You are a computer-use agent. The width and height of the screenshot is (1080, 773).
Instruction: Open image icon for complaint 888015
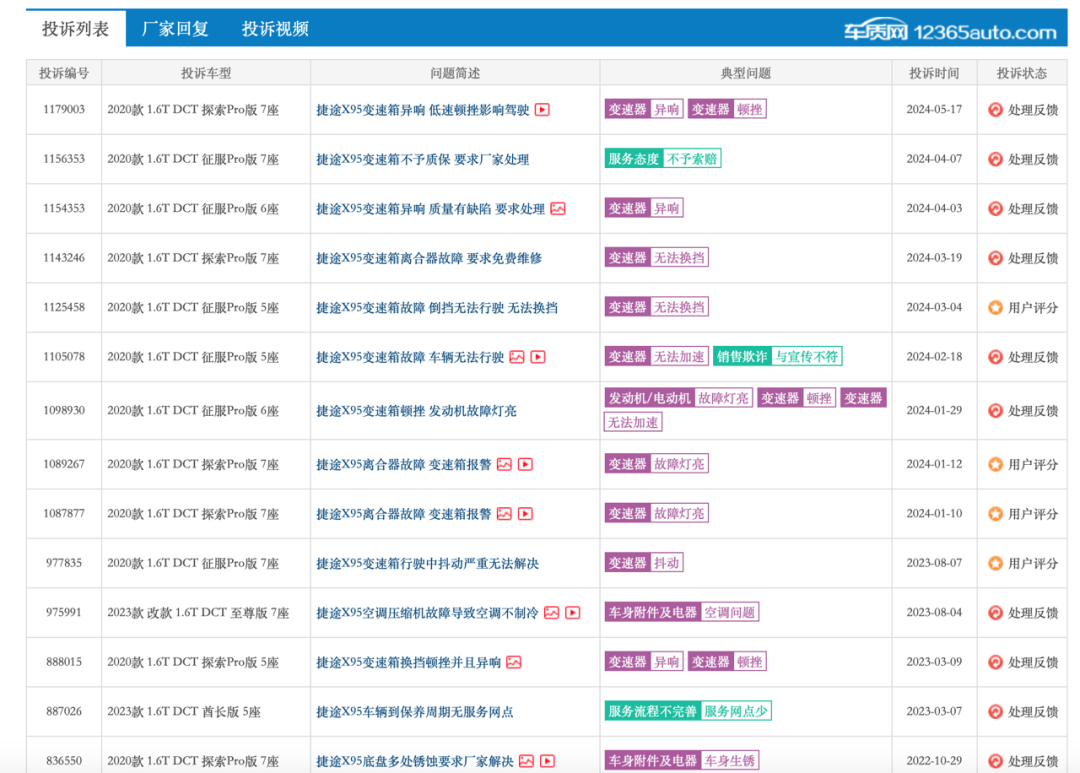point(514,662)
